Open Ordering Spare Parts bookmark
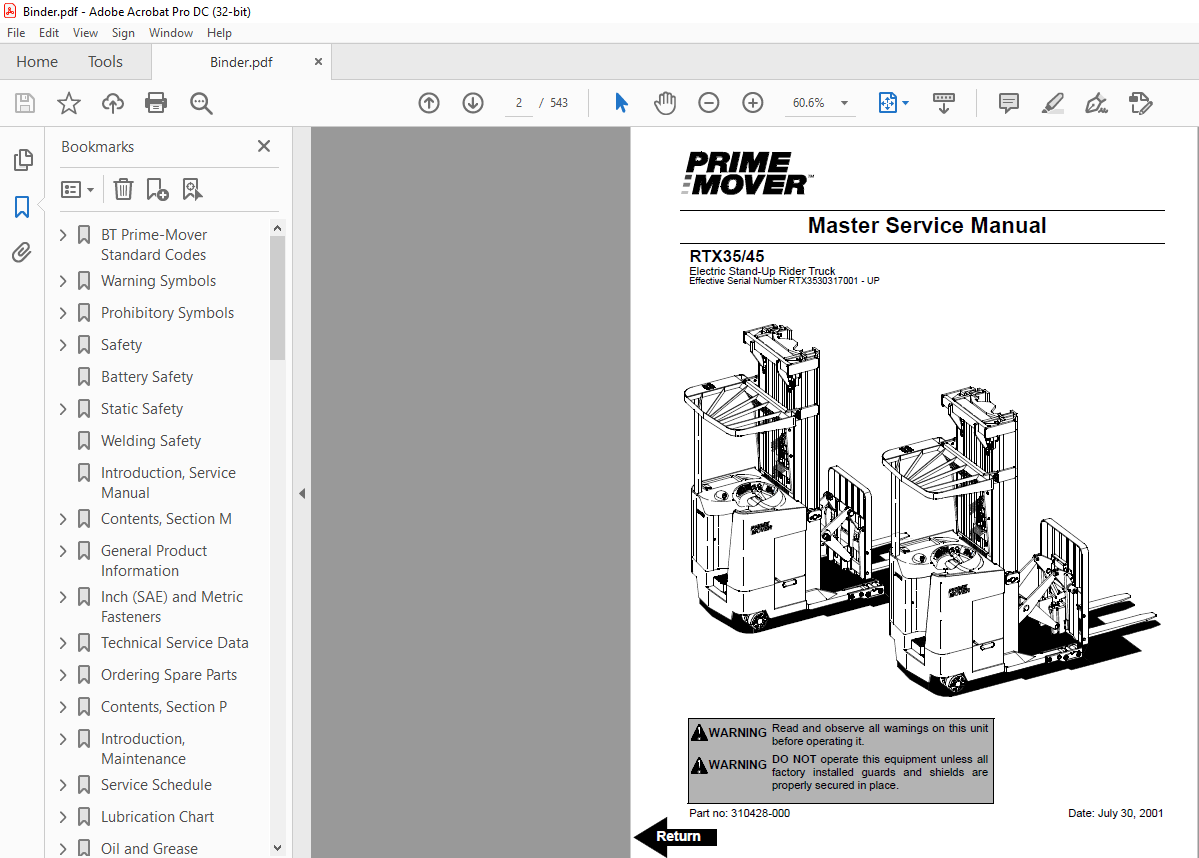The height and width of the screenshot is (858, 1199). pos(169,675)
